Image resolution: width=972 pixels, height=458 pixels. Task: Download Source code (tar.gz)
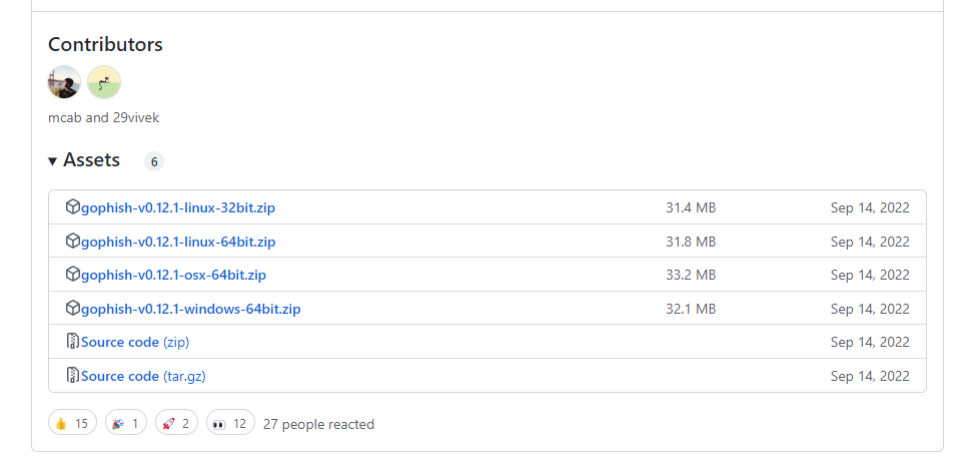(x=143, y=376)
